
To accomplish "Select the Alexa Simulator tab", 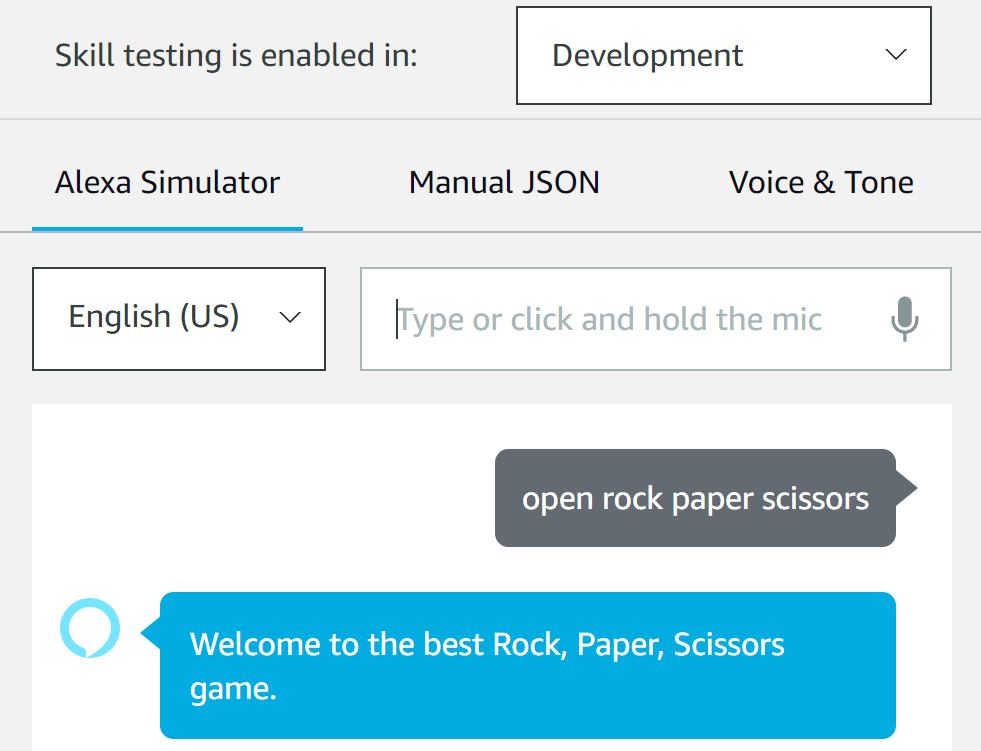I will (x=167, y=183).
